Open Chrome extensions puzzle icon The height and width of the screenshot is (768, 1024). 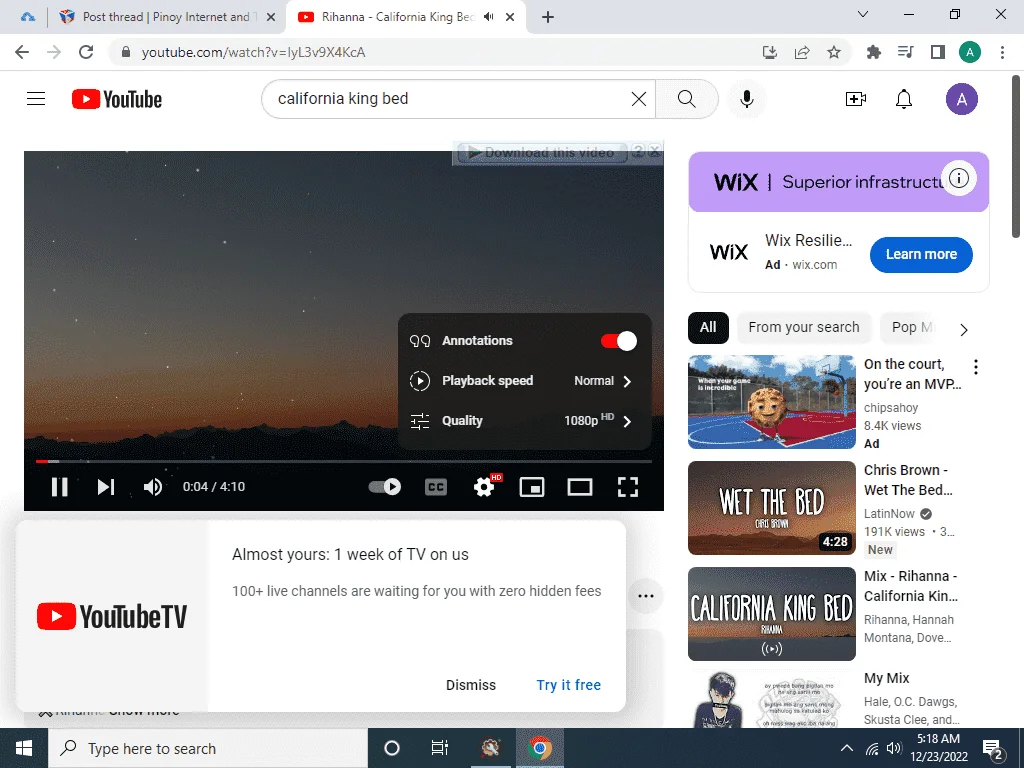873,52
